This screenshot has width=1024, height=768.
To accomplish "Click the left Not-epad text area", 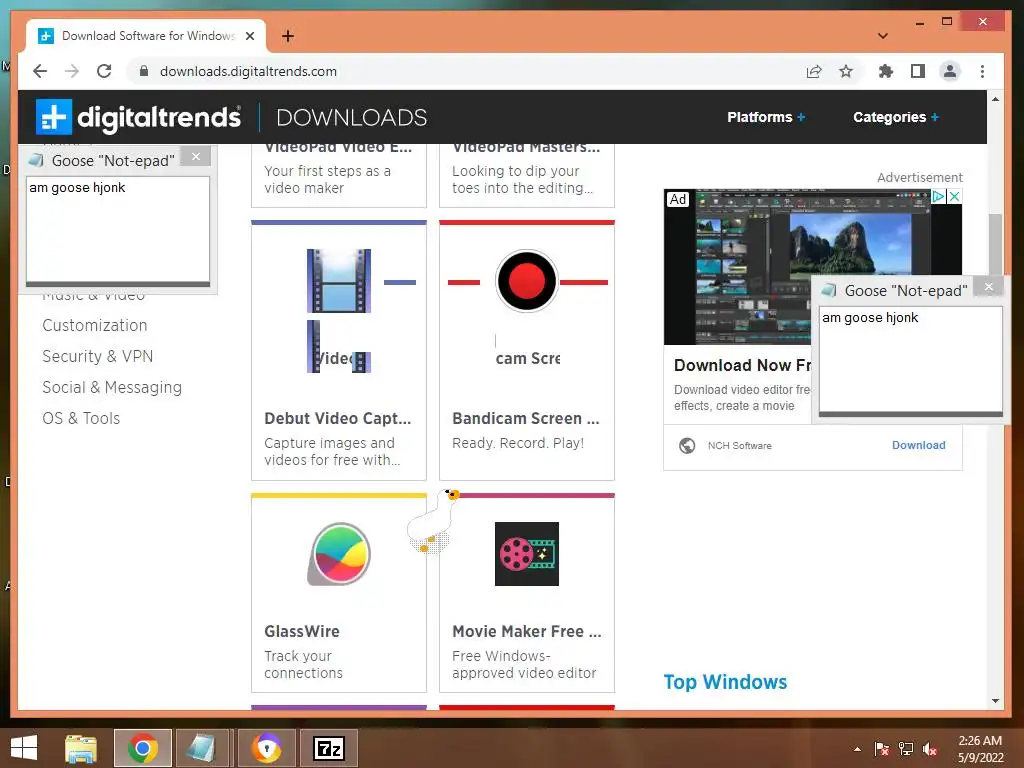I will [x=118, y=229].
